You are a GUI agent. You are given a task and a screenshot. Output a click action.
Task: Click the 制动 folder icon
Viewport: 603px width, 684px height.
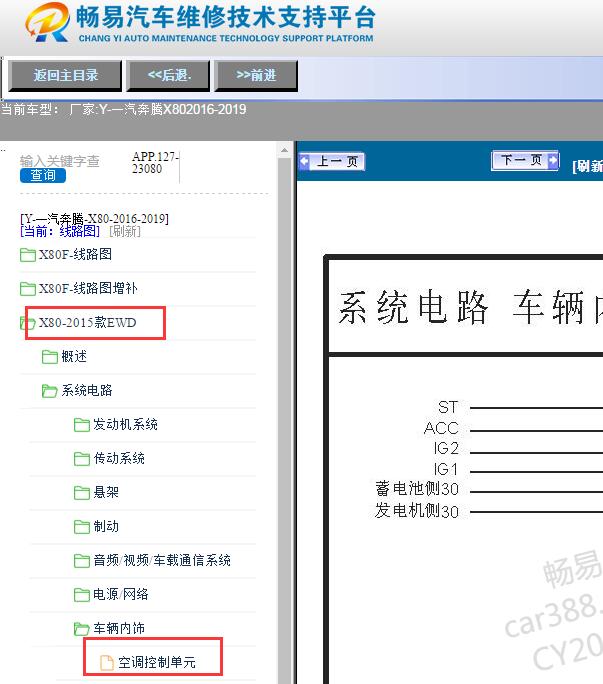[82, 527]
